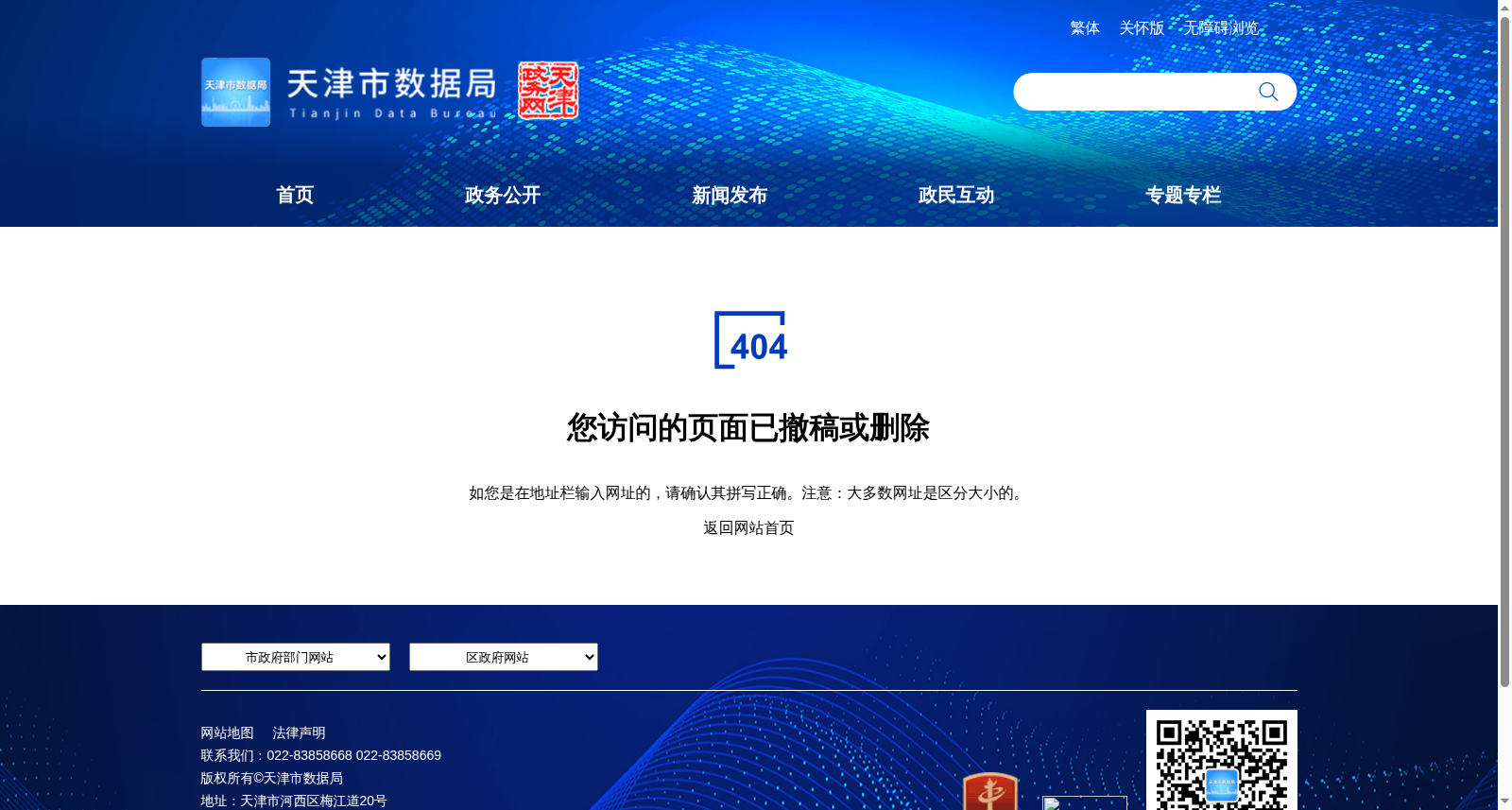Image resolution: width=1512 pixels, height=810 pixels.
Task: Click the phone number line 联系我们
Action: [x=320, y=755]
